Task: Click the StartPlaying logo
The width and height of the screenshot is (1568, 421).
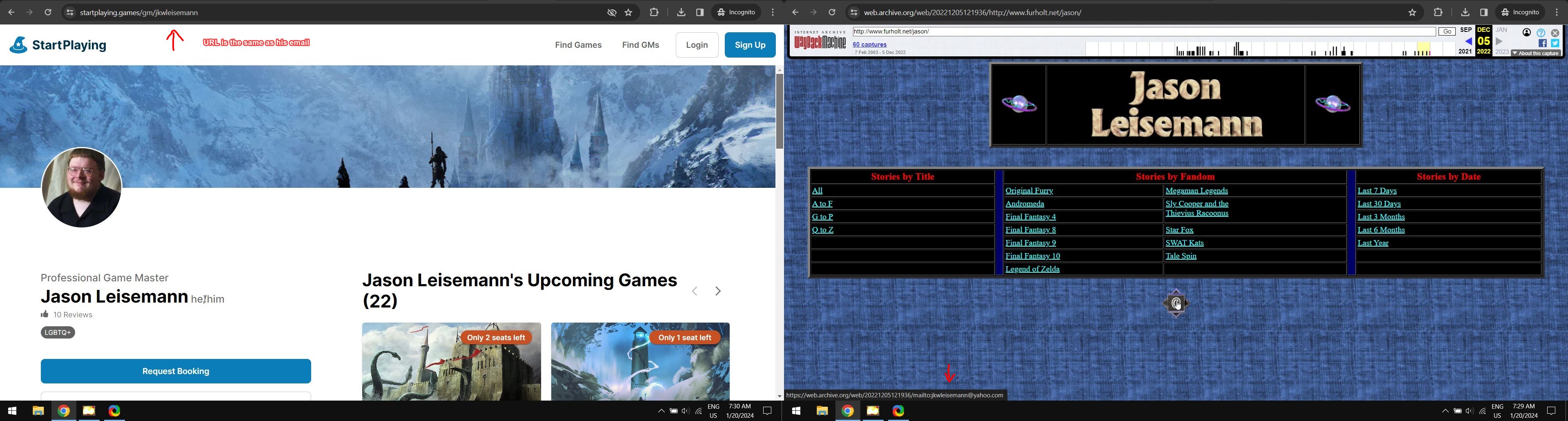Action: pyautogui.click(x=58, y=45)
